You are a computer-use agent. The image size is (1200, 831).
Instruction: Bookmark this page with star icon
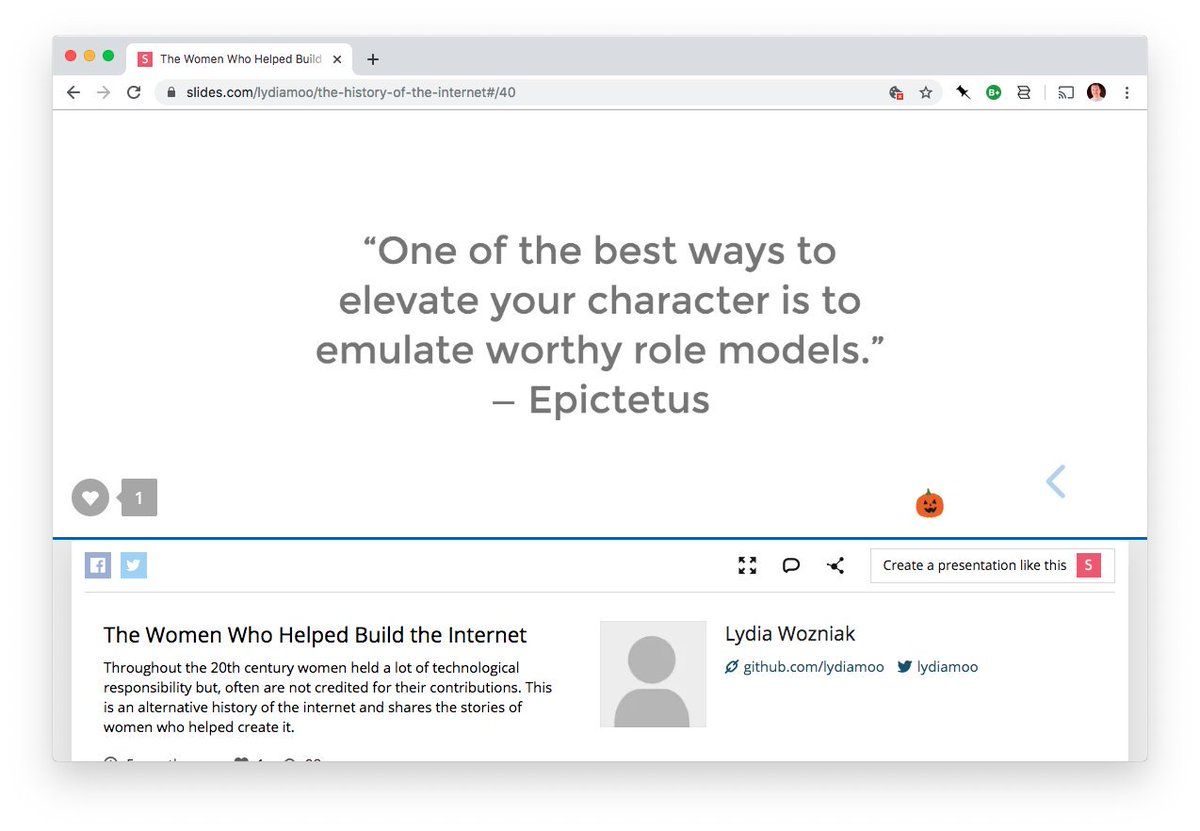coord(926,92)
